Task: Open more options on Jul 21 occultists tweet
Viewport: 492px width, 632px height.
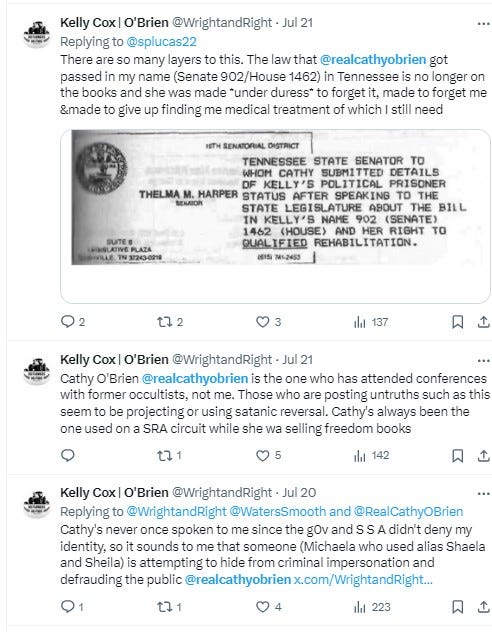Action: click(483, 361)
